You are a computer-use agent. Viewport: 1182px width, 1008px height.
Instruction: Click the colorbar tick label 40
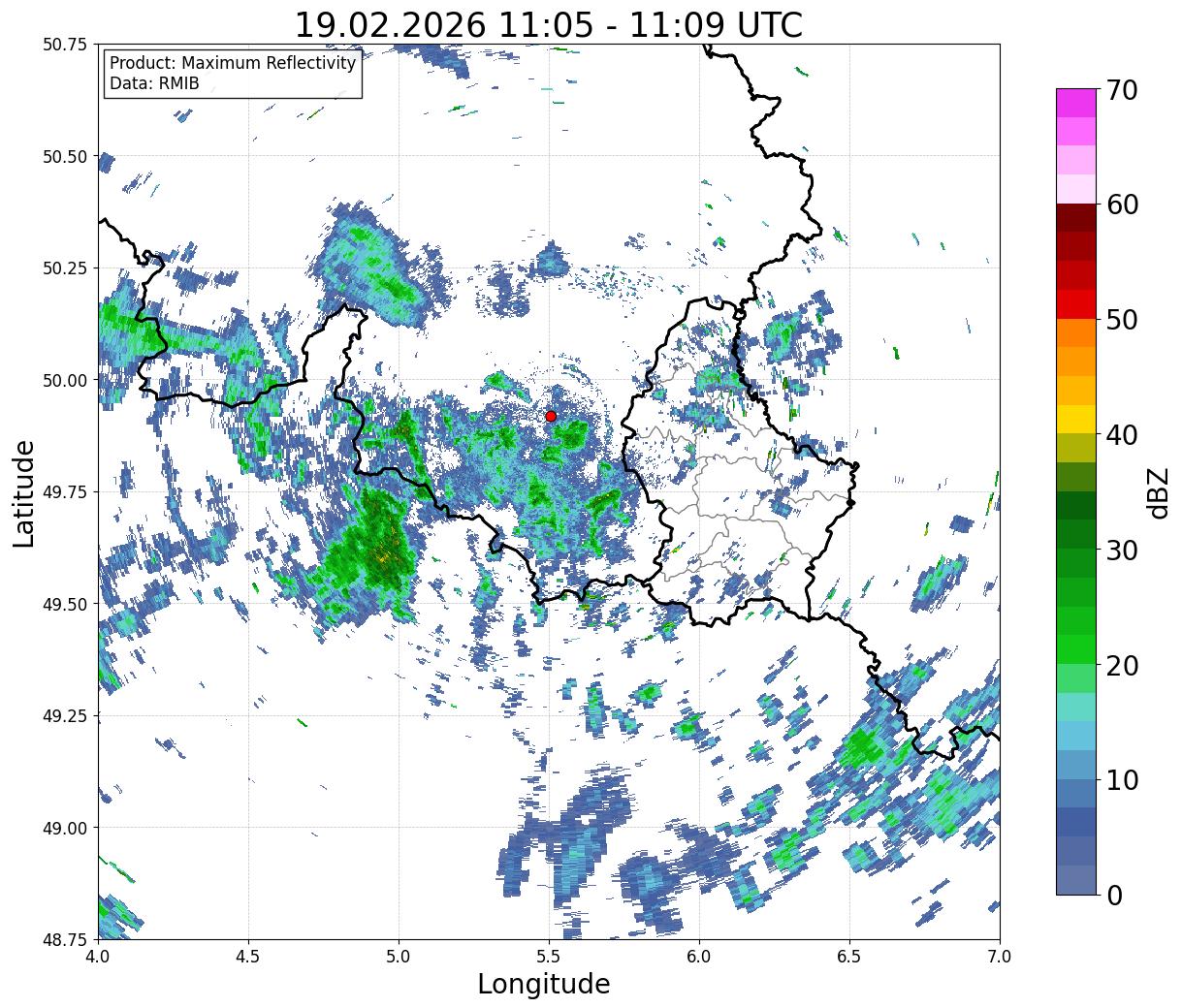click(1122, 435)
